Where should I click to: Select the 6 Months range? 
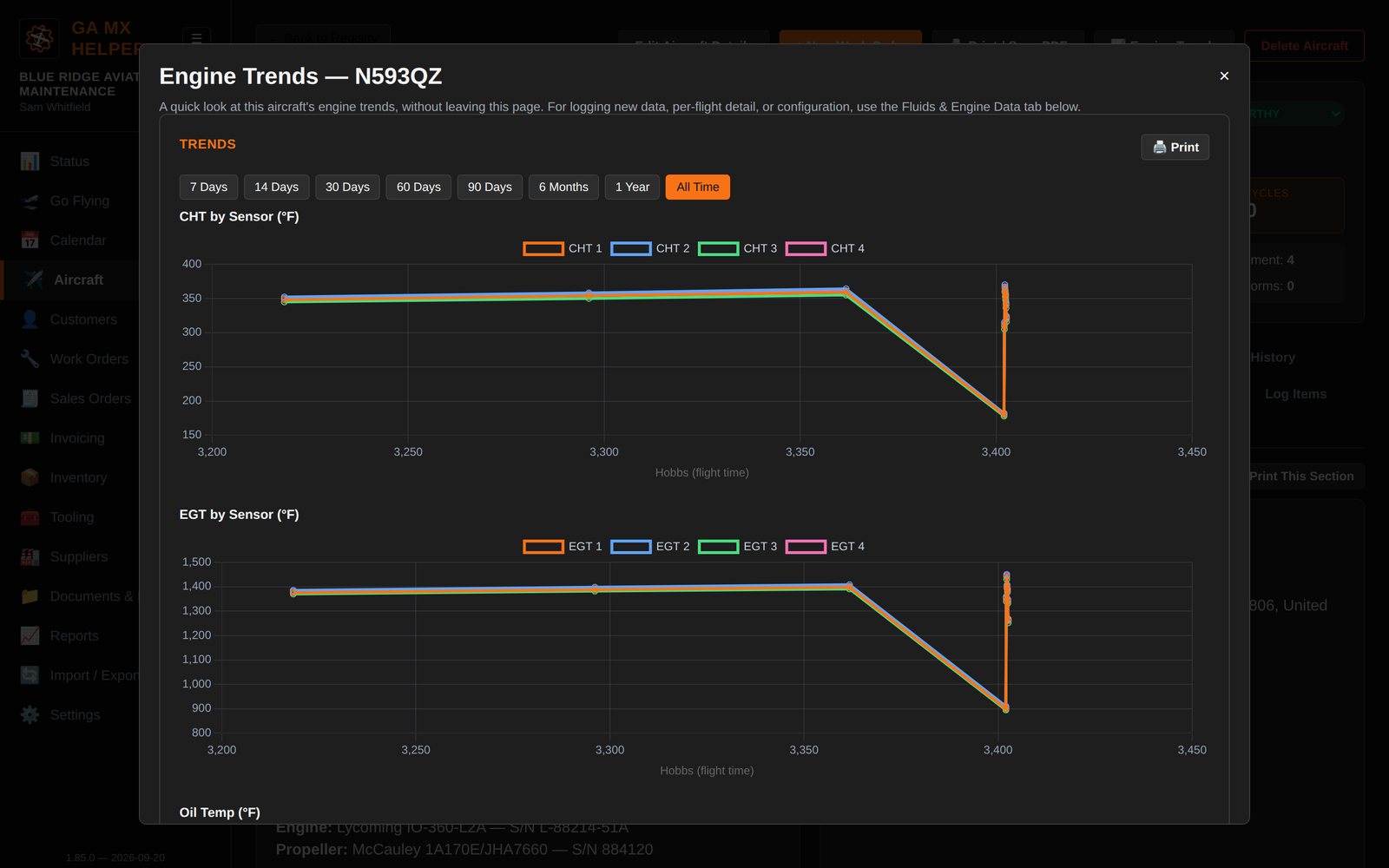coord(563,187)
